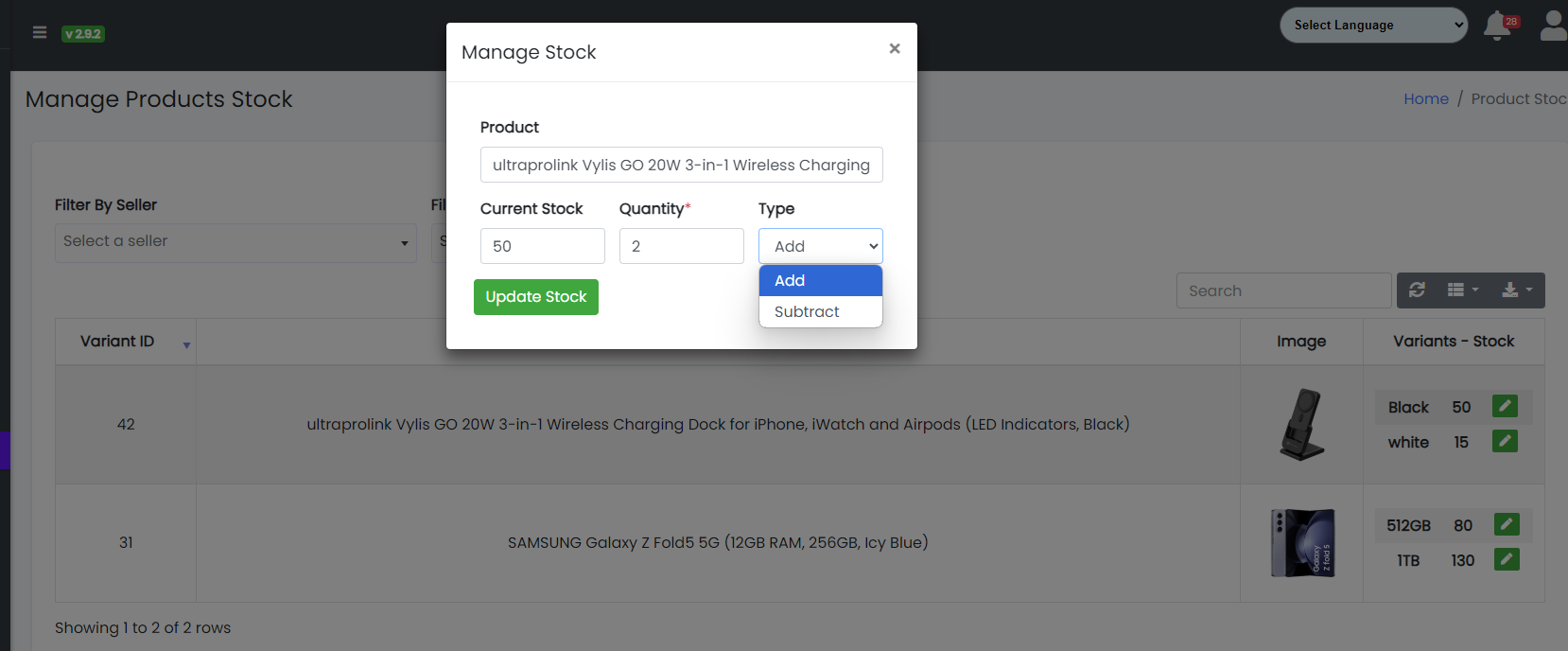Open the export download dropdown
This screenshot has width=1568, height=651.
point(1517,290)
